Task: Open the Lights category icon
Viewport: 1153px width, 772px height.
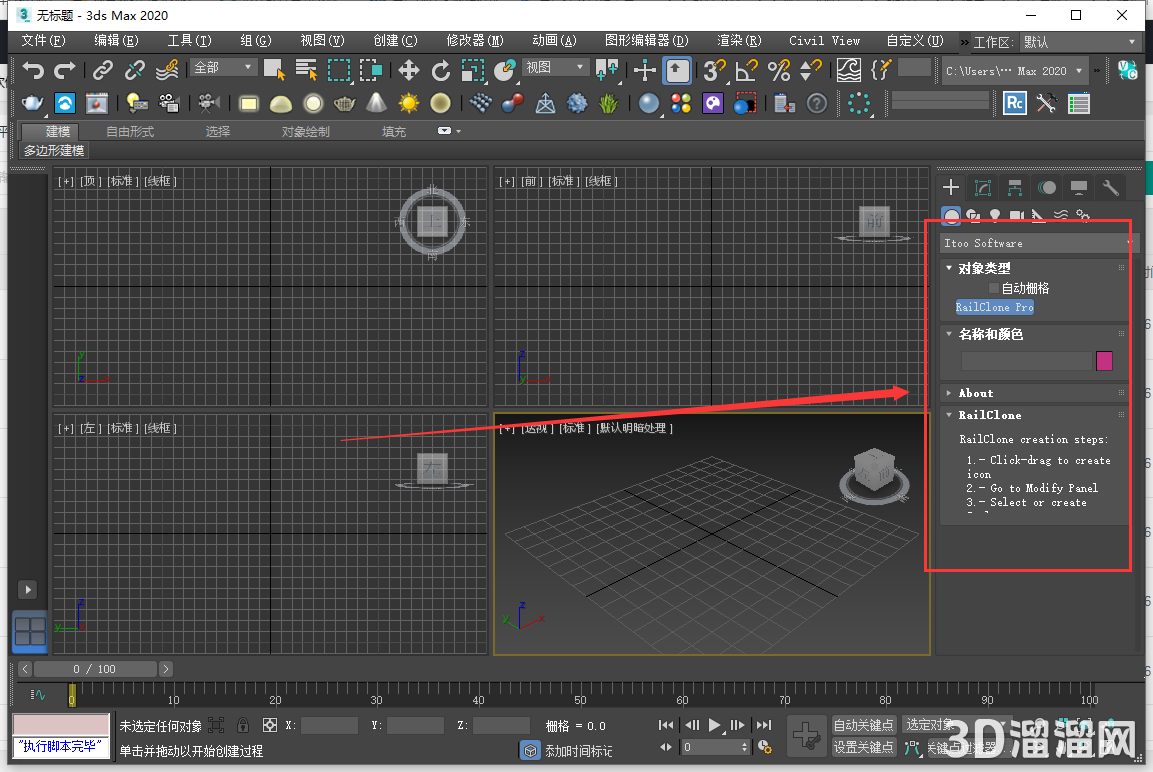Action: point(994,215)
